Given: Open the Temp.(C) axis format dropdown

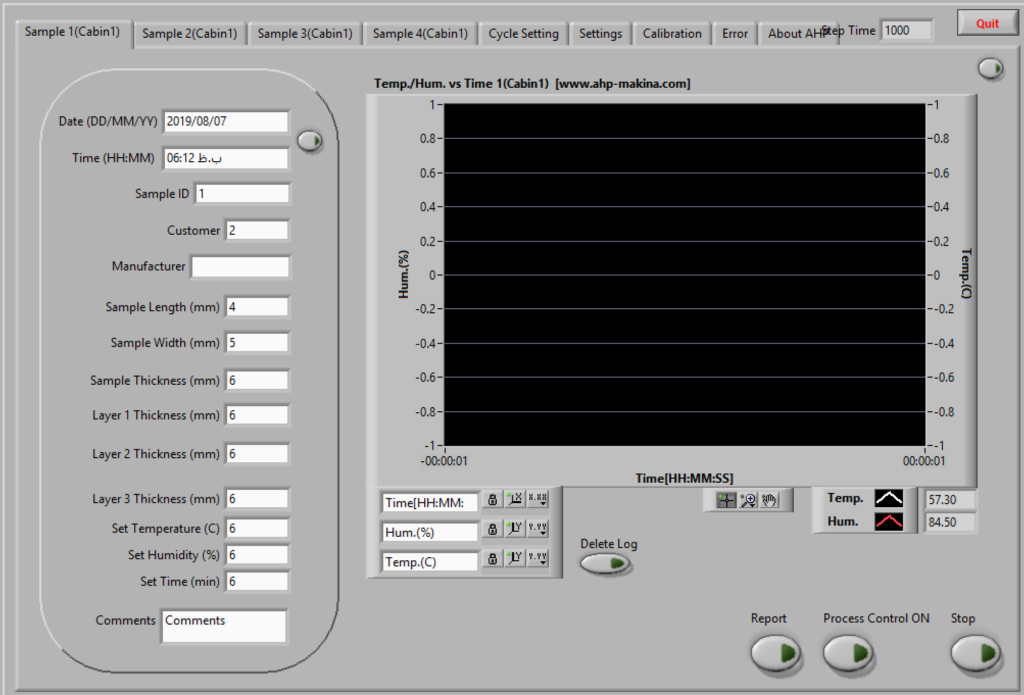Looking at the screenshot, I should click(x=538, y=560).
